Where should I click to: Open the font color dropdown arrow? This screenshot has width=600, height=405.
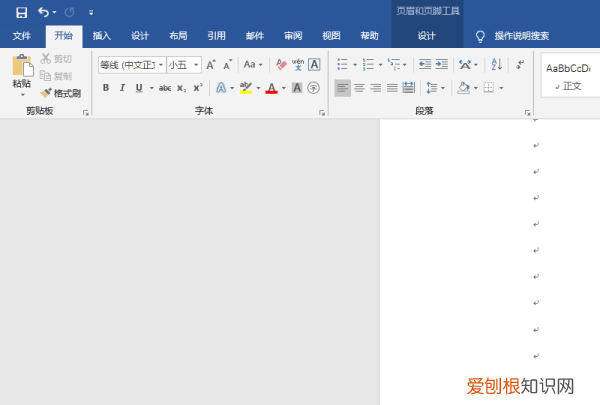pyautogui.click(x=284, y=88)
